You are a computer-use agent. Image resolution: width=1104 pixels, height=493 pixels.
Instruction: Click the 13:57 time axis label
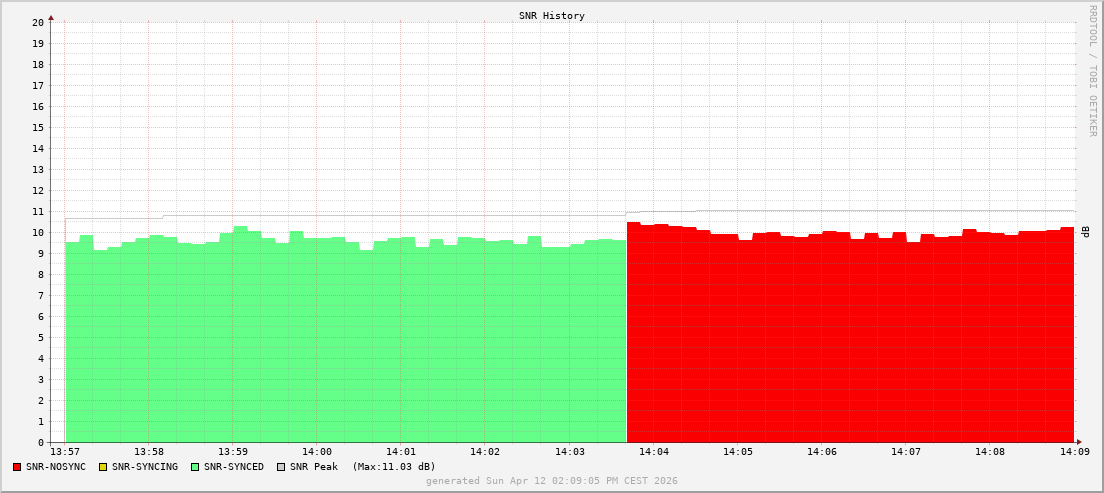tap(65, 452)
